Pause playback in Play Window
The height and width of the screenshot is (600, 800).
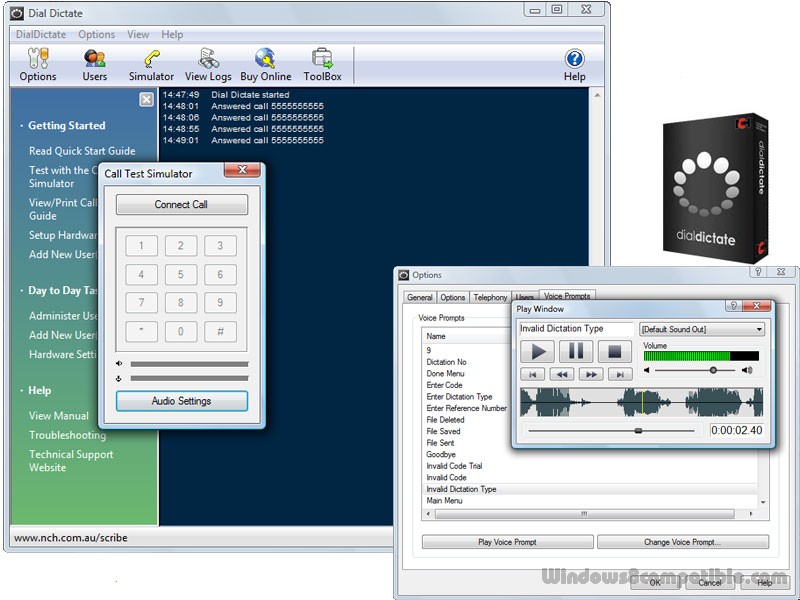tap(576, 352)
